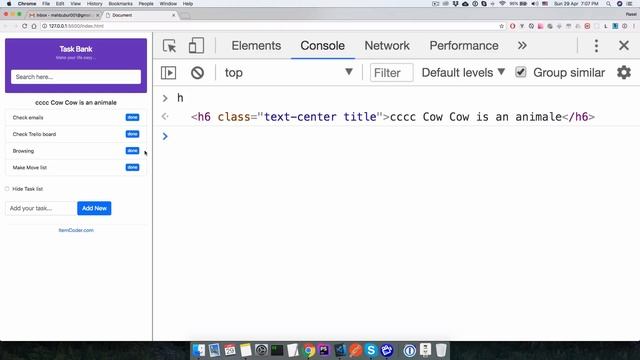
Task: Click the h6 element output in console
Action: pos(393,117)
